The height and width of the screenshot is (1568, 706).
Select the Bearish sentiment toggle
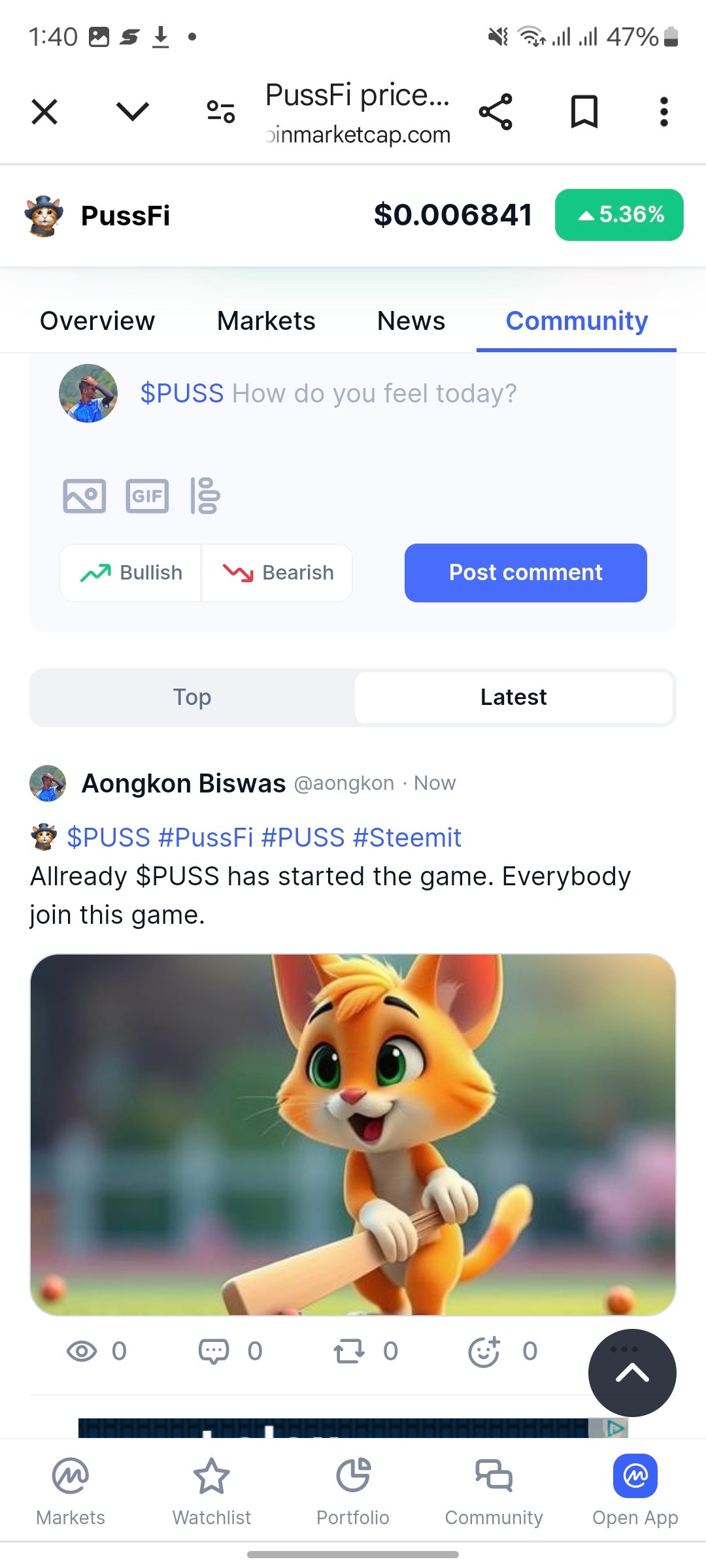[277, 573]
